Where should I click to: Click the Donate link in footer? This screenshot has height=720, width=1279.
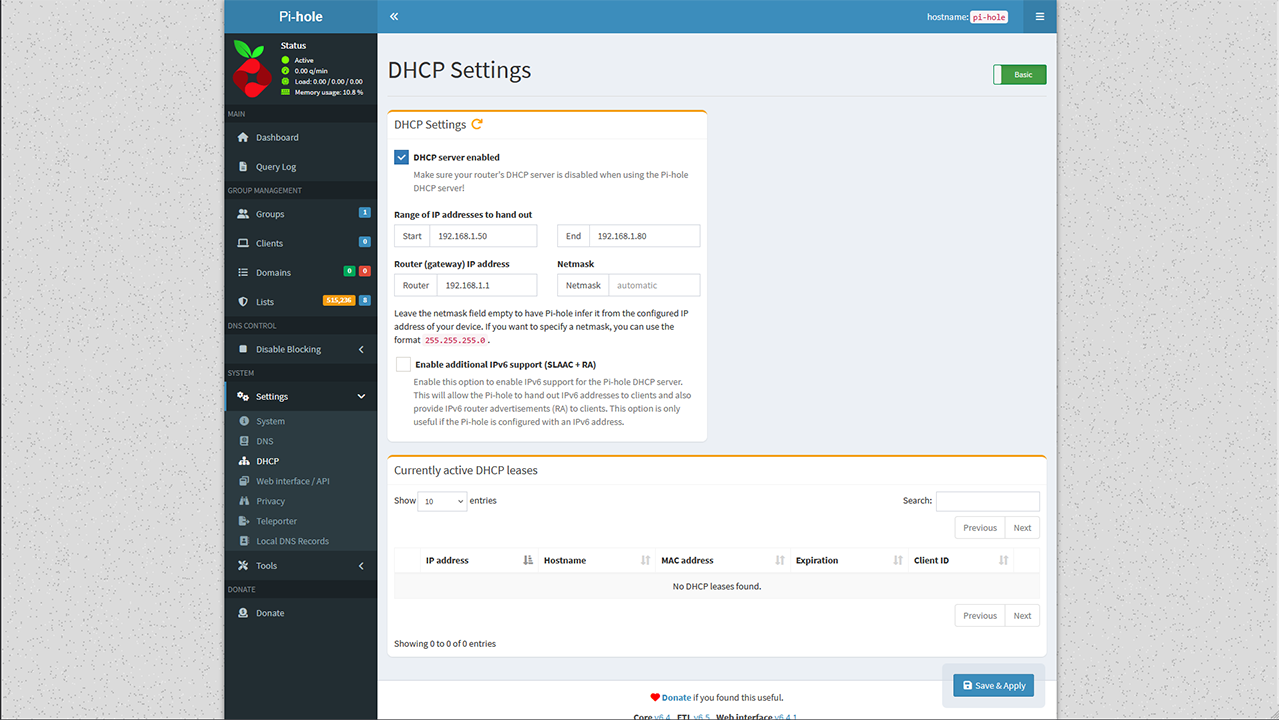(x=676, y=698)
